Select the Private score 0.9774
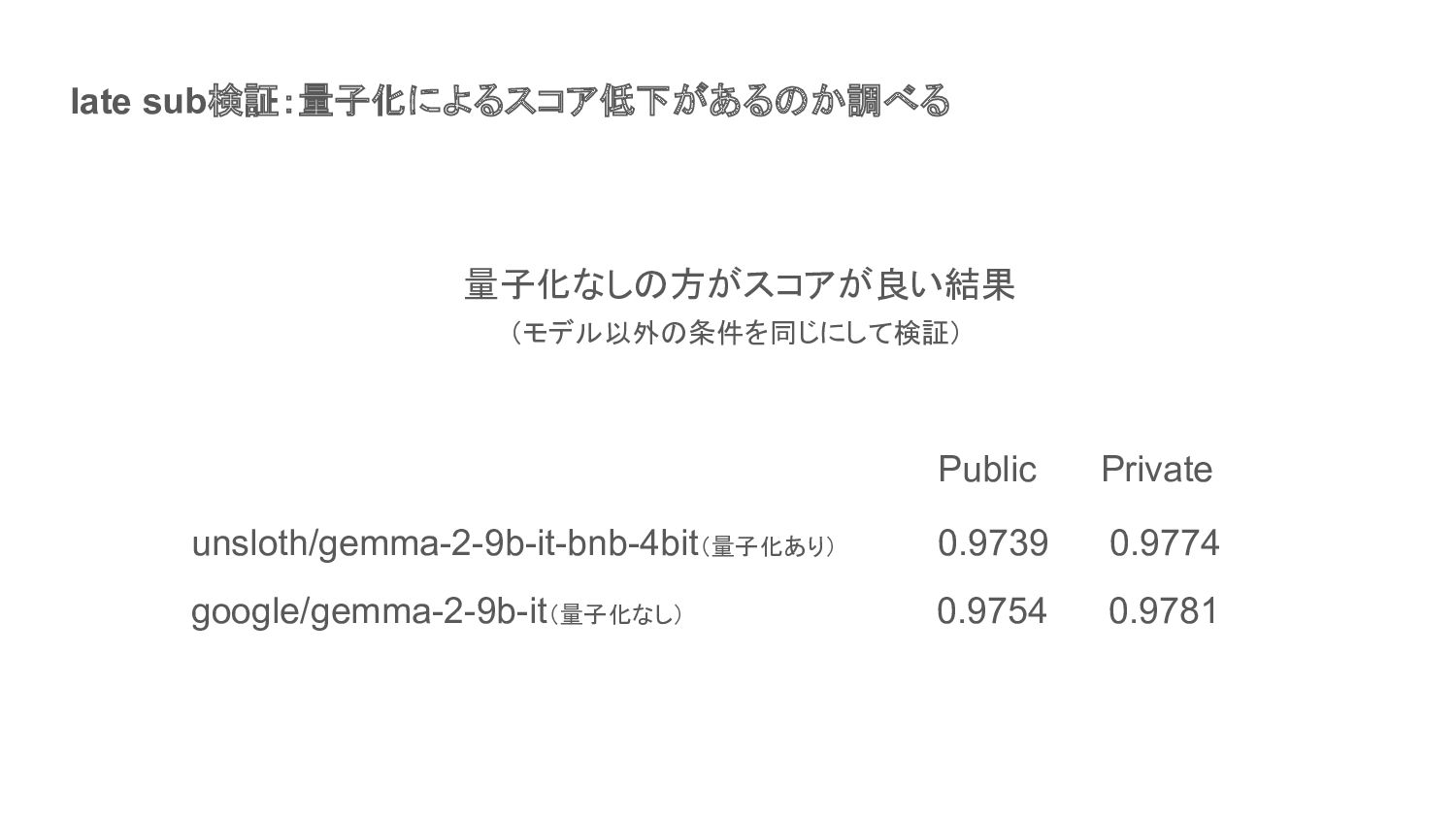1456x819 pixels. (x=1164, y=543)
